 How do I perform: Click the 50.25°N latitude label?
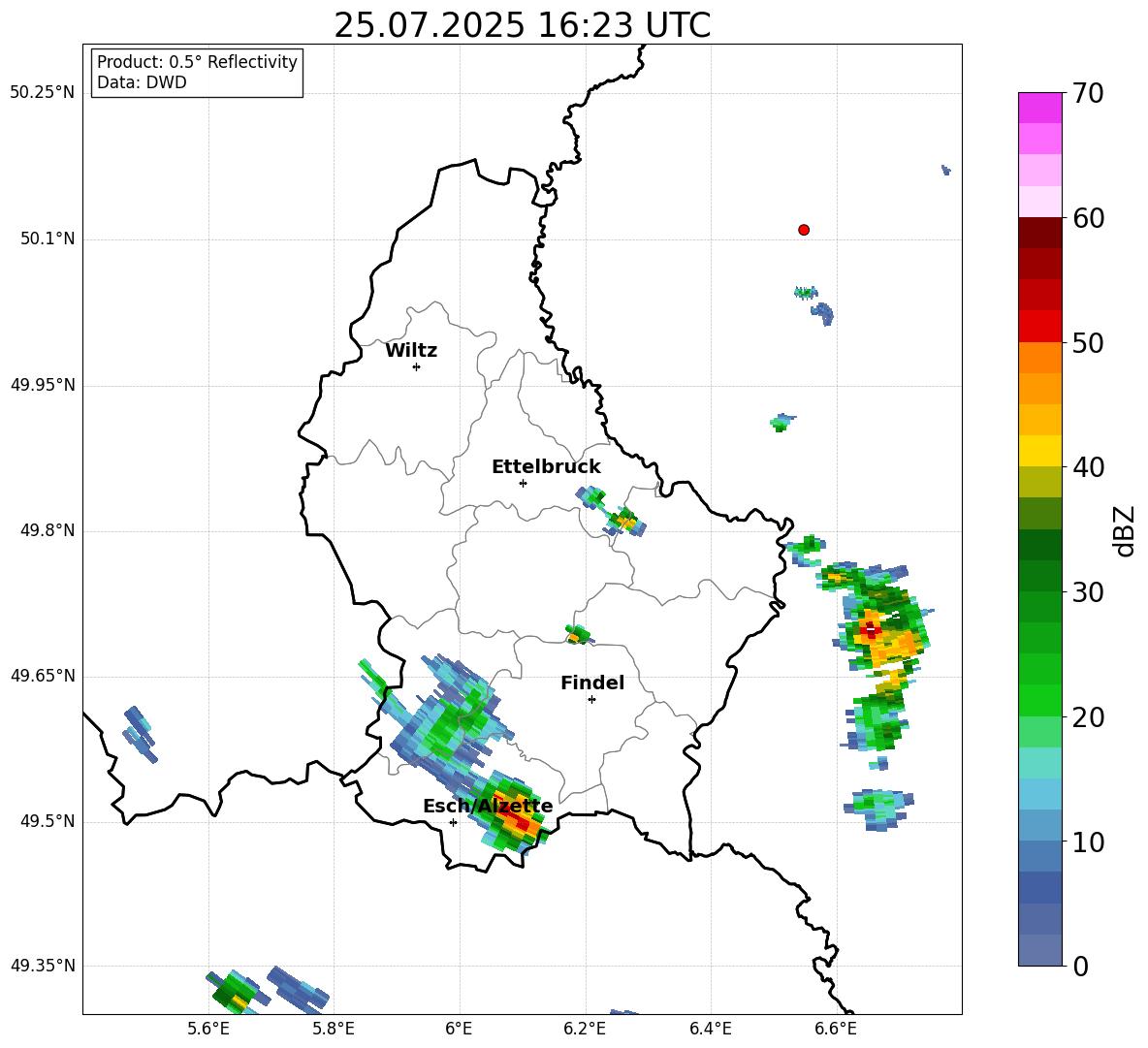click(43, 93)
